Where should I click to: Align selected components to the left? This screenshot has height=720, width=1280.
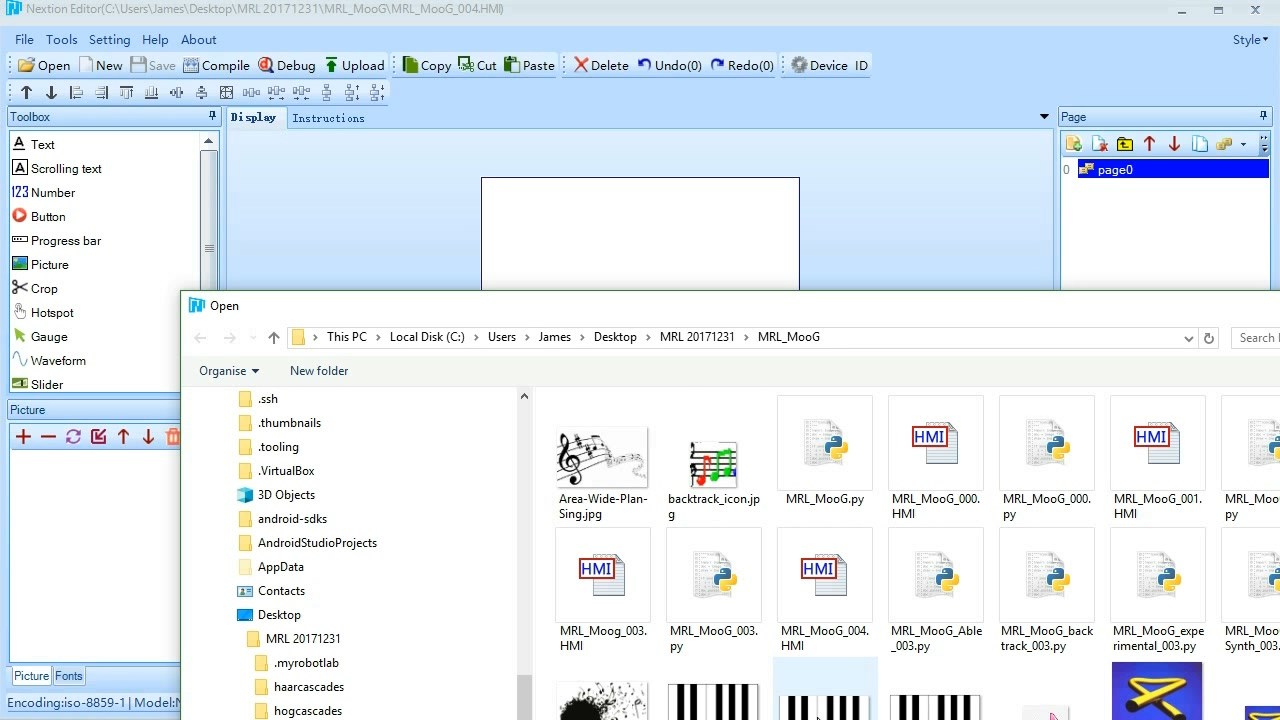point(76,92)
